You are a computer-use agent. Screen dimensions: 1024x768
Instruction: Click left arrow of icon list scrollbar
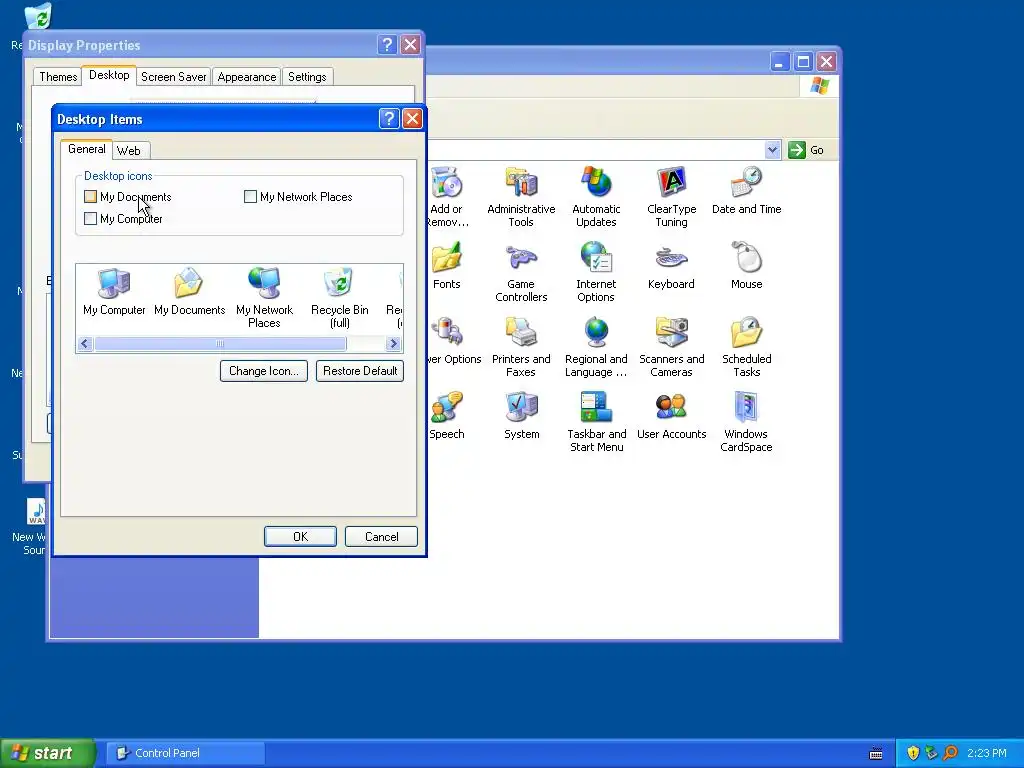pos(85,344)
